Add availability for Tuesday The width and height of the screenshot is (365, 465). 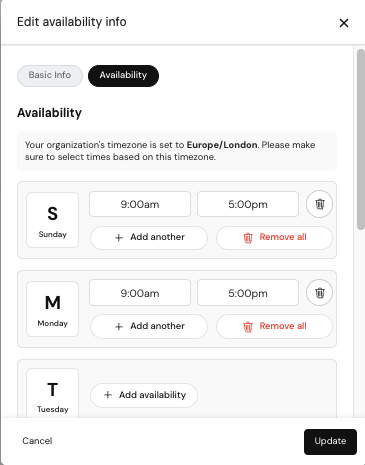click(x=144, y=395)
